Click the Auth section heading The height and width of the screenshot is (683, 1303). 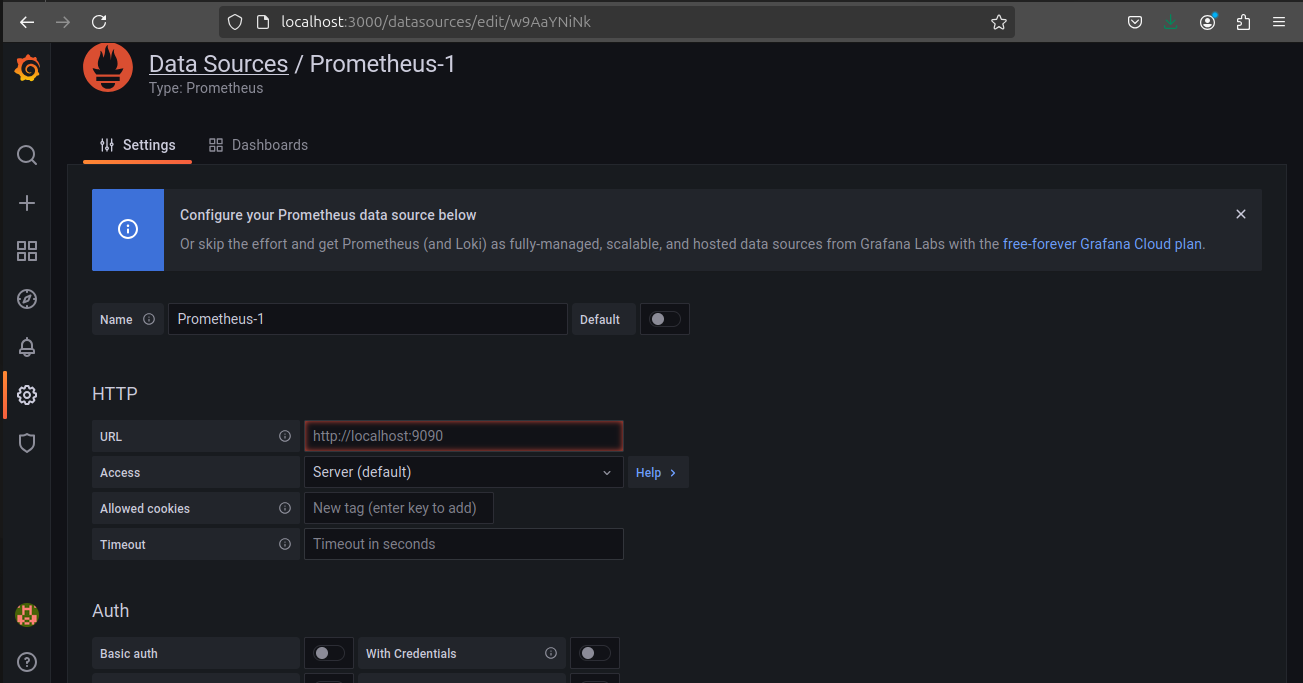pyautogui.click(x=111, y=611)
